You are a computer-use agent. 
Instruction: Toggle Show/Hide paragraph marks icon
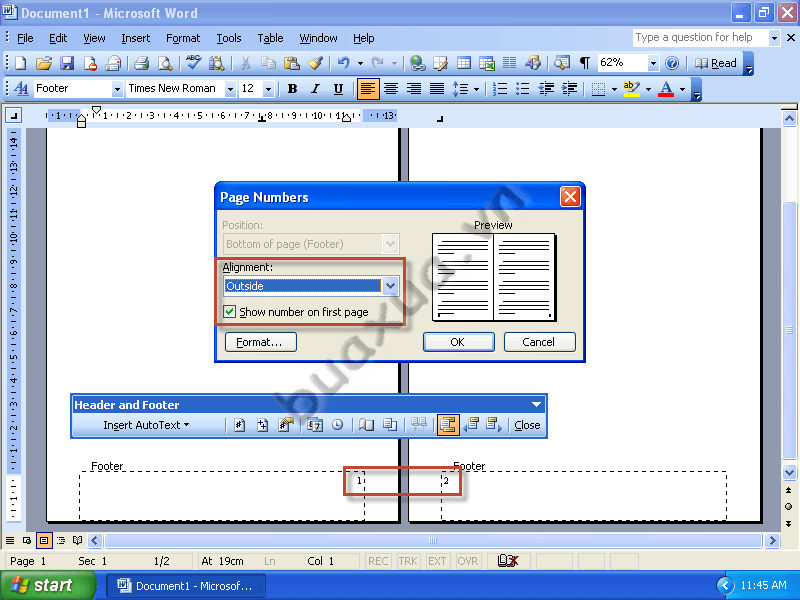585,63
